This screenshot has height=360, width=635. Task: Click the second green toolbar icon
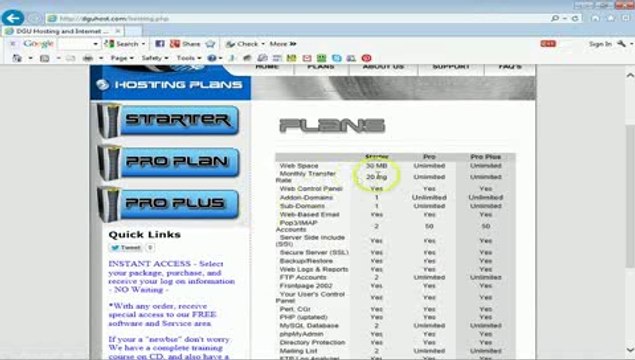(x=322, y=58)
